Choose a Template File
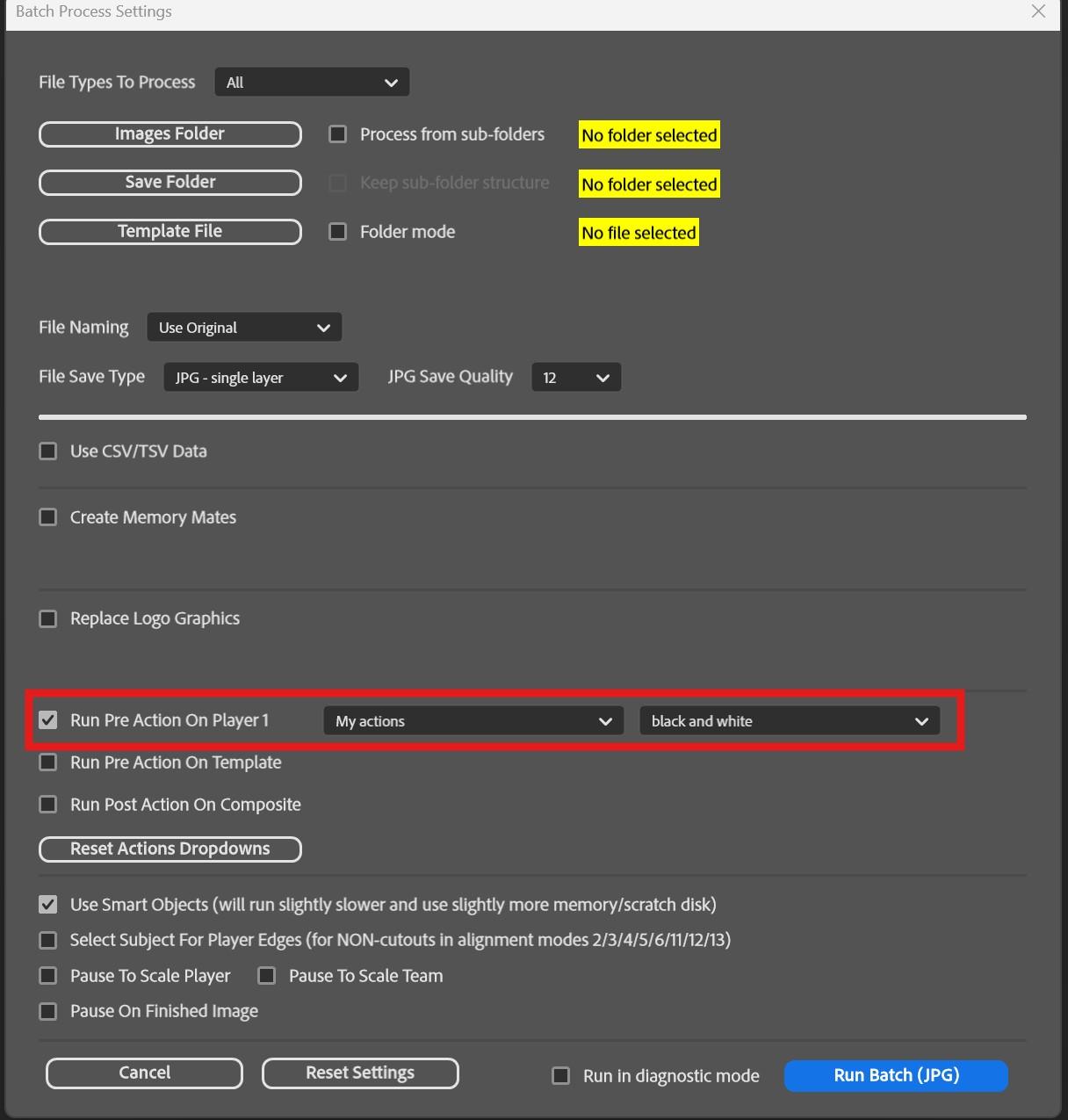Image resolution: width=1068 pixels, height=1120 pixels. pos(170,232)
